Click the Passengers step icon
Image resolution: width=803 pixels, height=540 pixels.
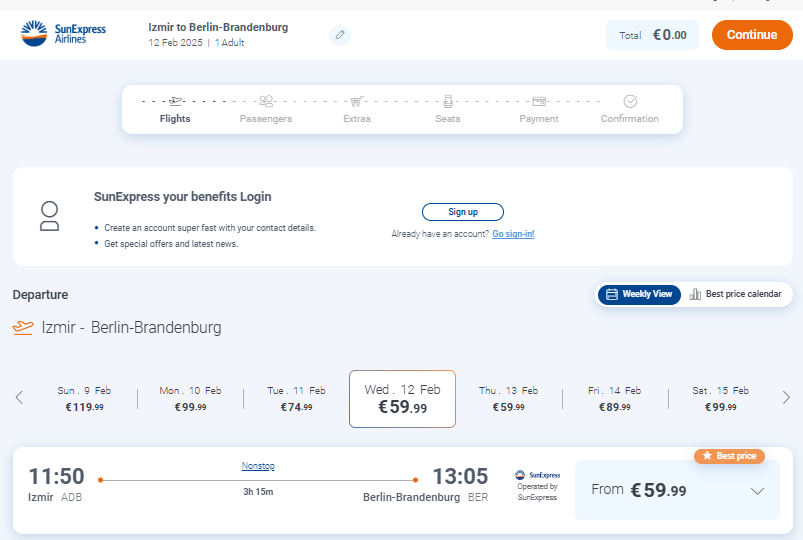tap(266, 101)
